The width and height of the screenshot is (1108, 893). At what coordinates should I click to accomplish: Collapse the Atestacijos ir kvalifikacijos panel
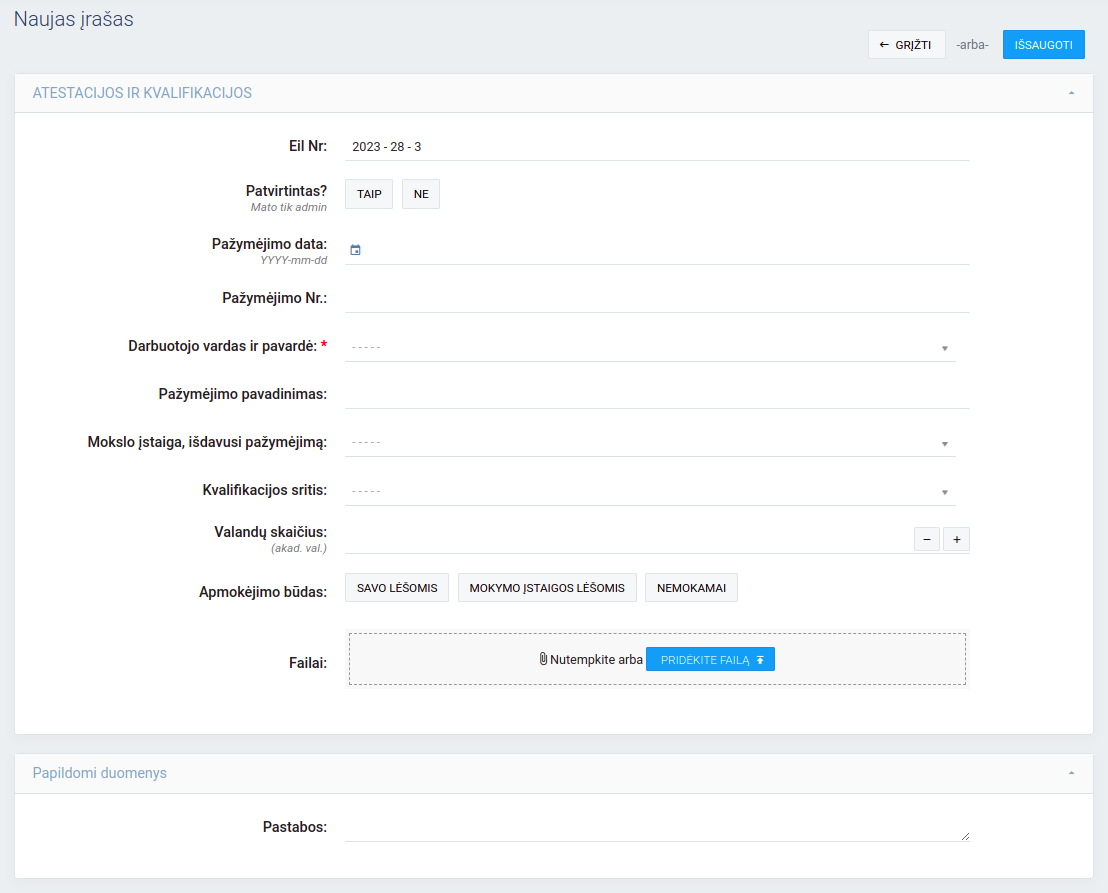tap(1071, 93)
